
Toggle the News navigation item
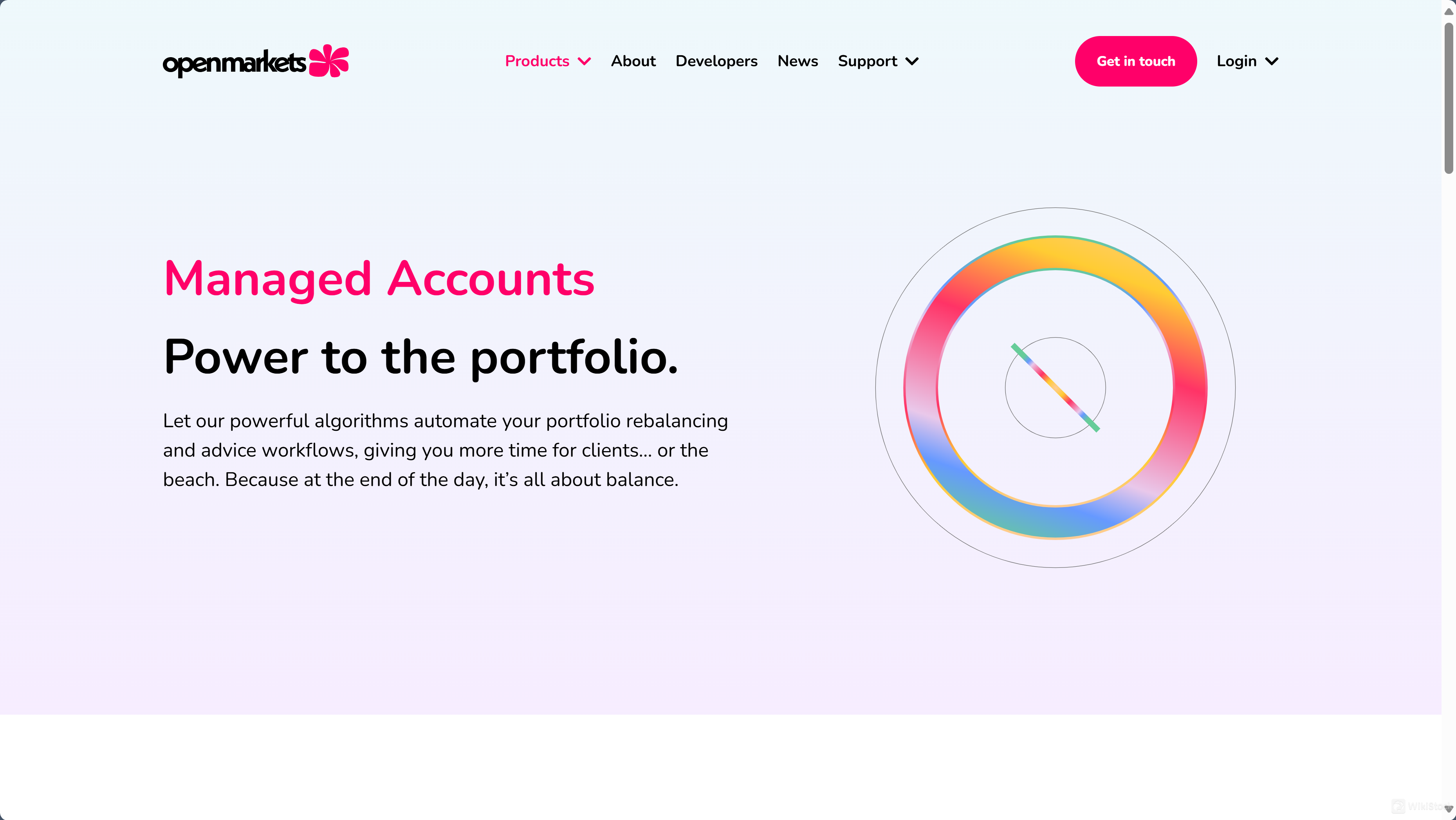(797, 61)
